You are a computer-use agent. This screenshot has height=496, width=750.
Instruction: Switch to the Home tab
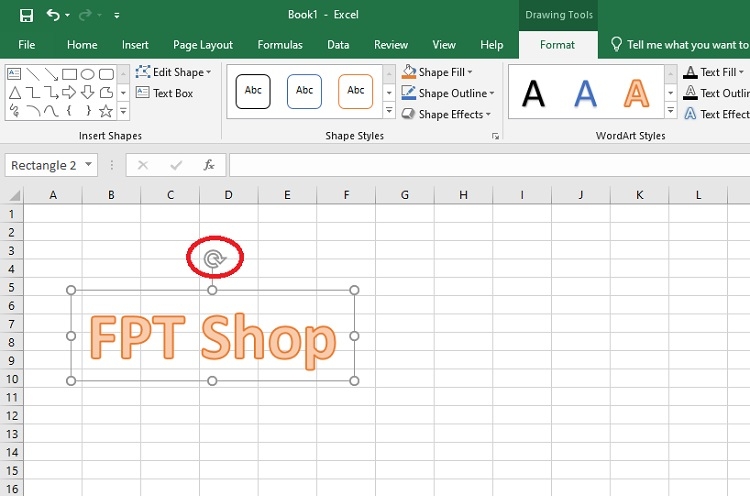tap(82, 45)
